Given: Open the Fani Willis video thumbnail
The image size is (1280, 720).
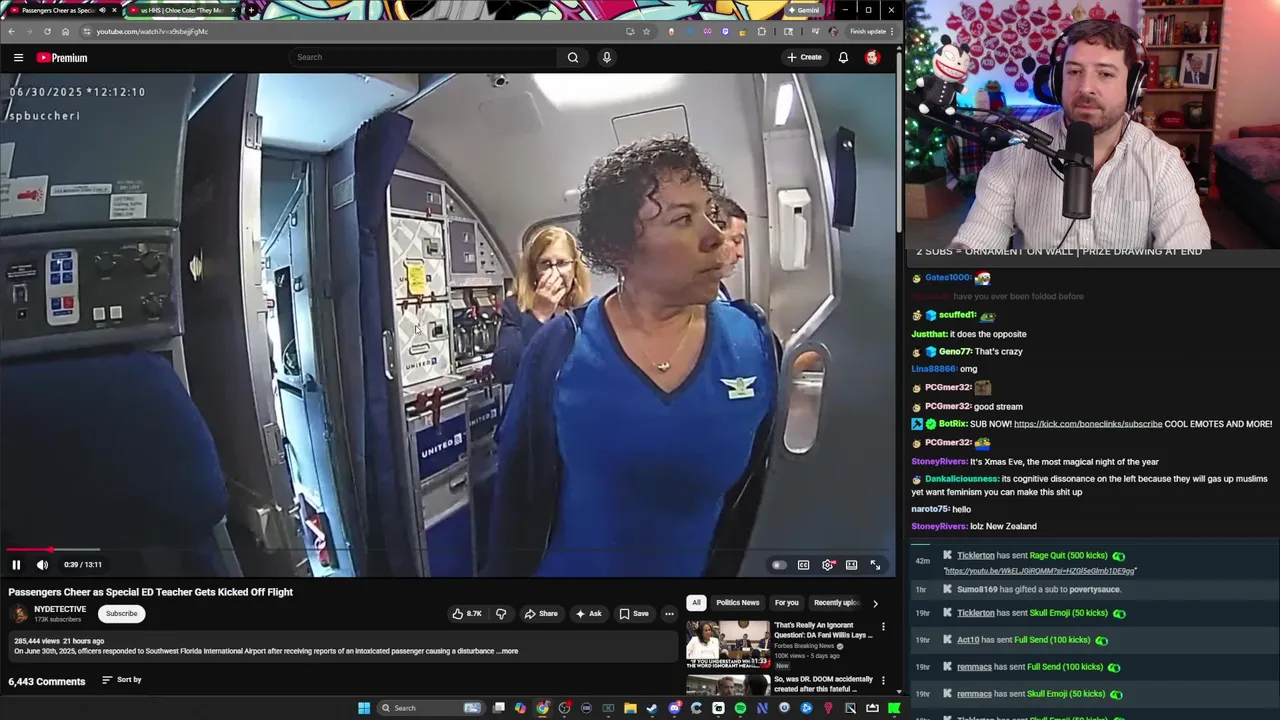Looking at the screenshot, I should tap(728, 644).
